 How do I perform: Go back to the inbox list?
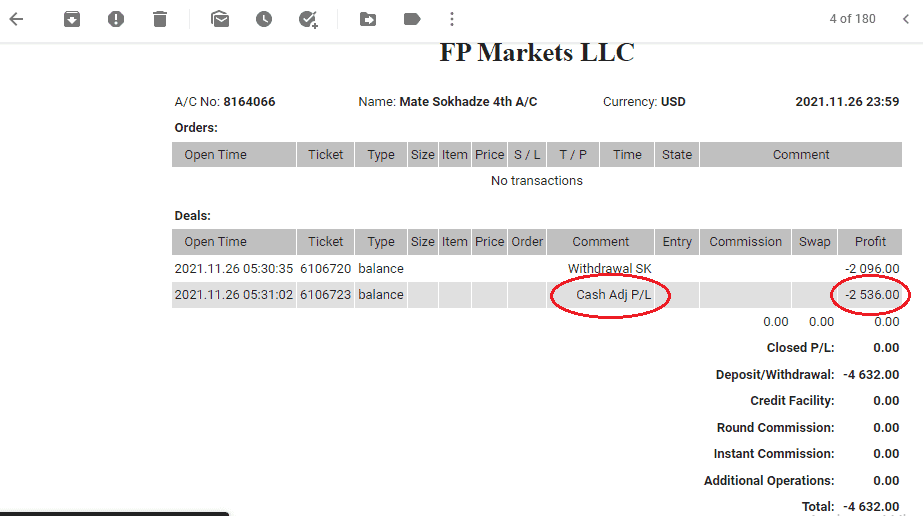tap(16, 19)
